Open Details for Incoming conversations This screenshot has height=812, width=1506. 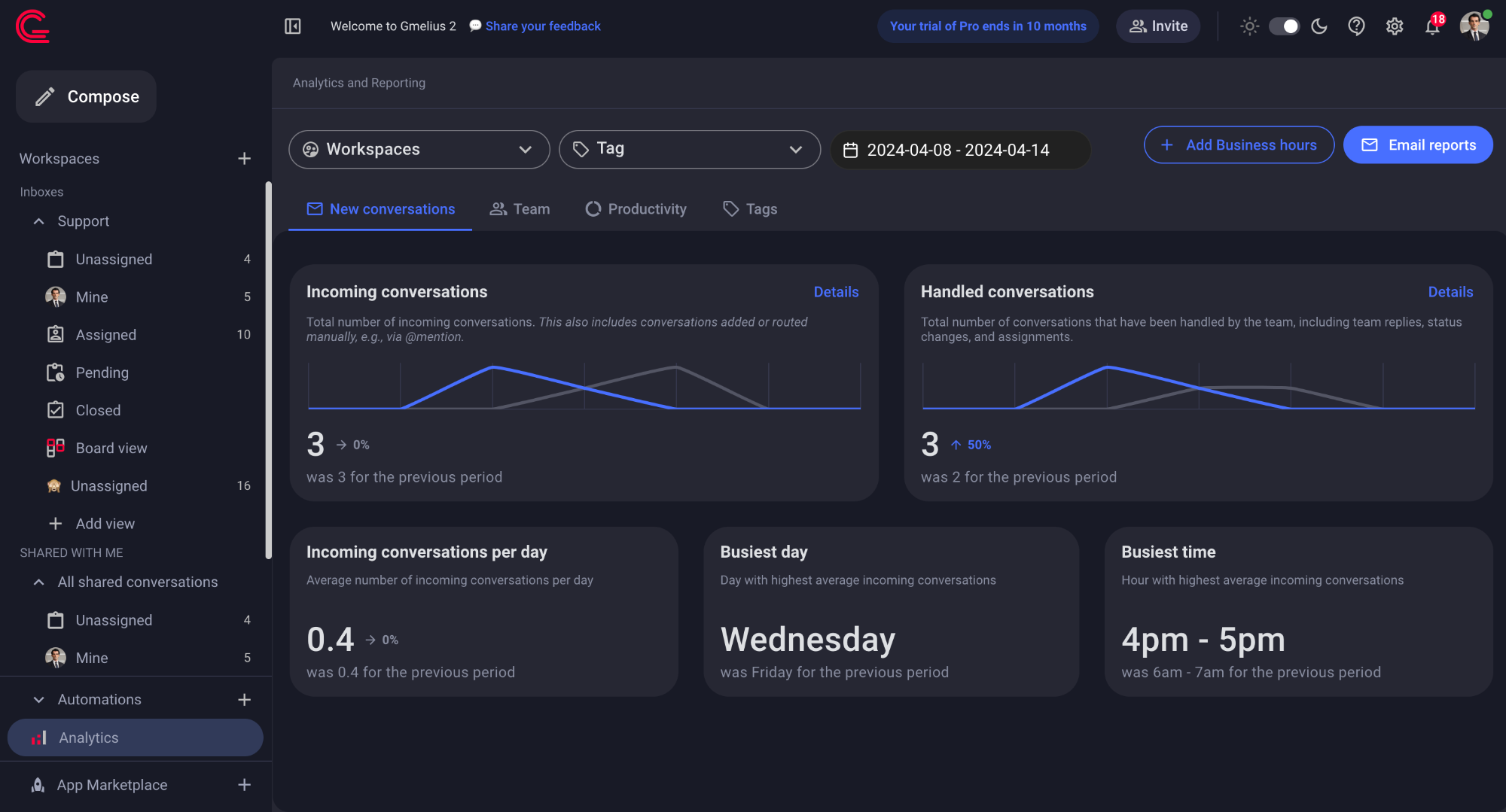(836, 291)
